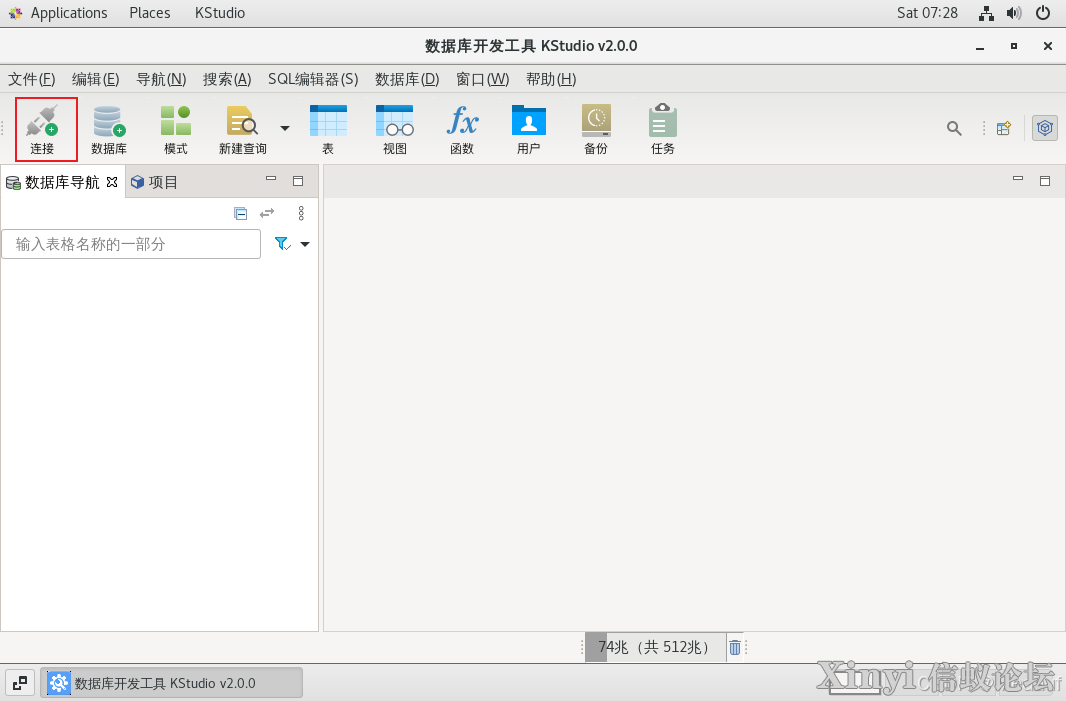Screen dimensions: 1066x701
Task: Click the table name filter input field
Action: click(x=131, y=244)
